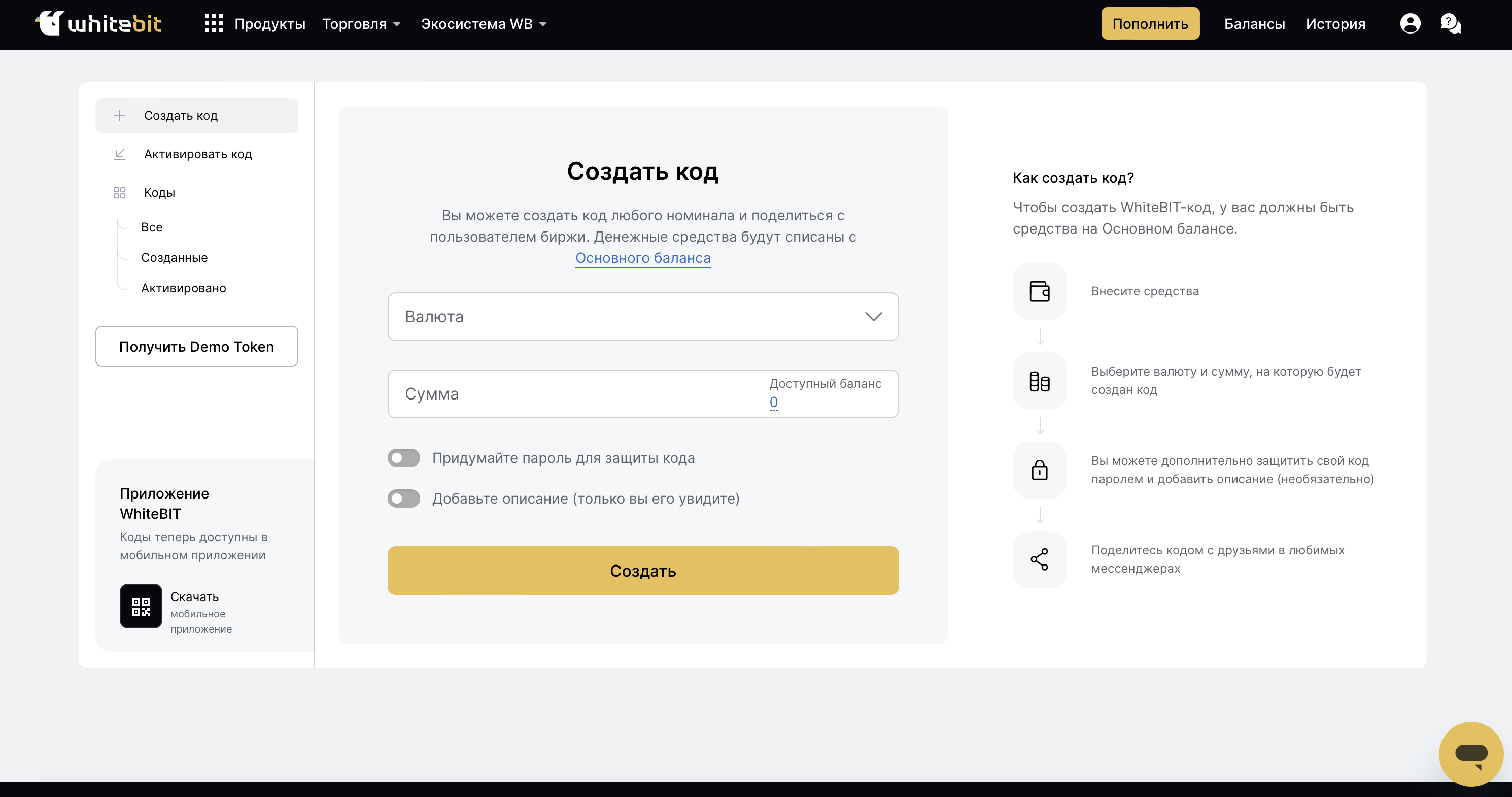The height and width of the screenshot is (797, 1512).
Task: Follow the Основного баланса link
Action: (x=643, y=258)
